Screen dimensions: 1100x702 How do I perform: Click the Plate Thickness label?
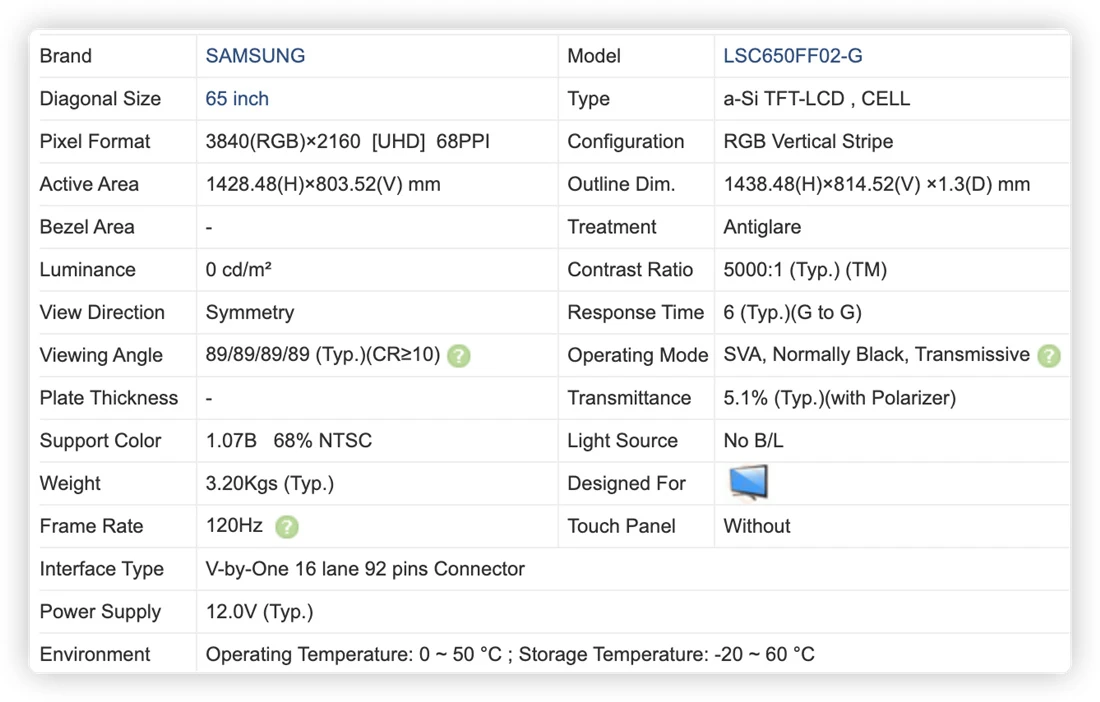coord(109,398)
